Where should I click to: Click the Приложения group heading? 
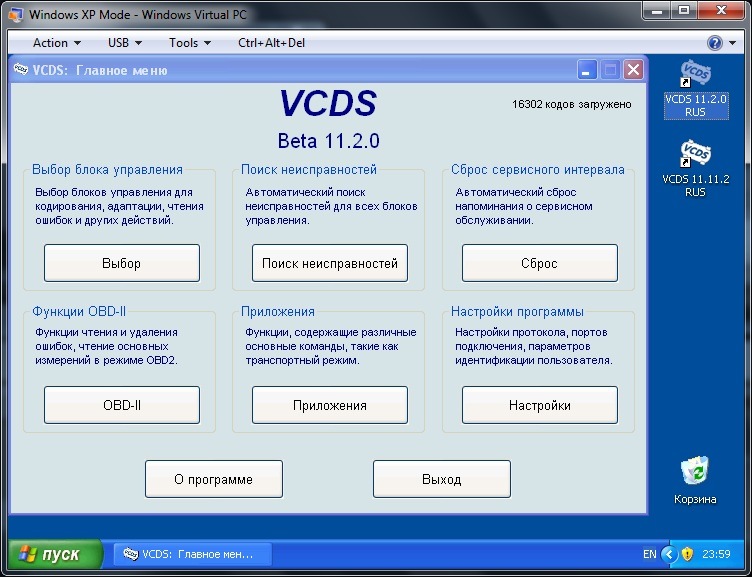[x=278, y=311]
